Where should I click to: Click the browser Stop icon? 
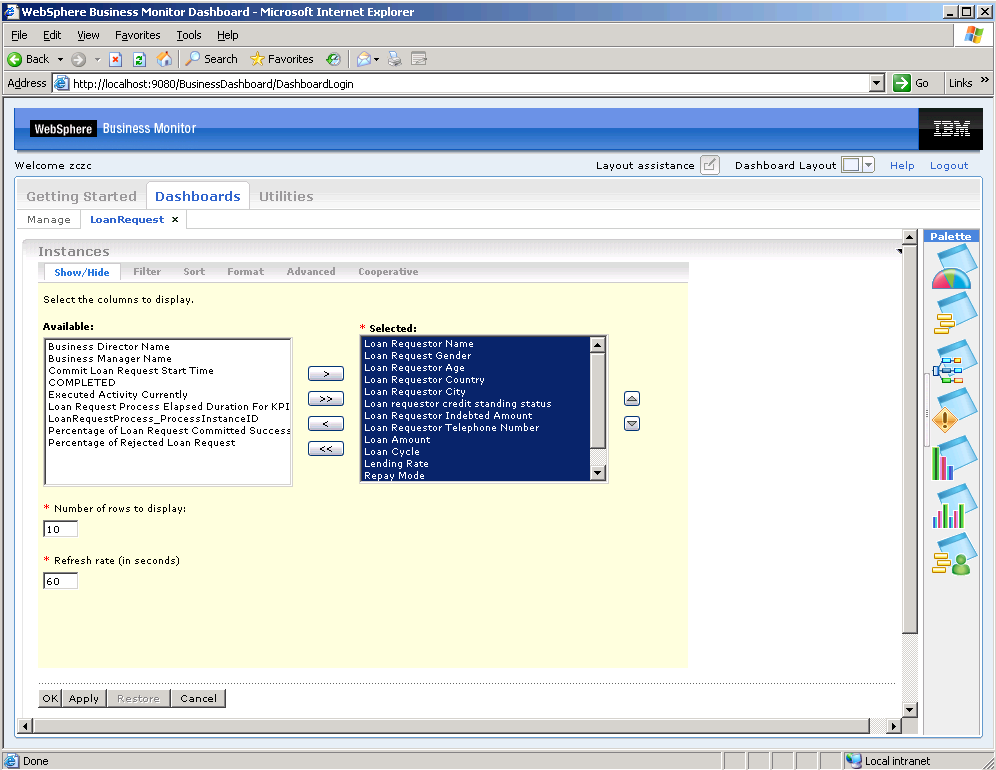coord(115,59)
